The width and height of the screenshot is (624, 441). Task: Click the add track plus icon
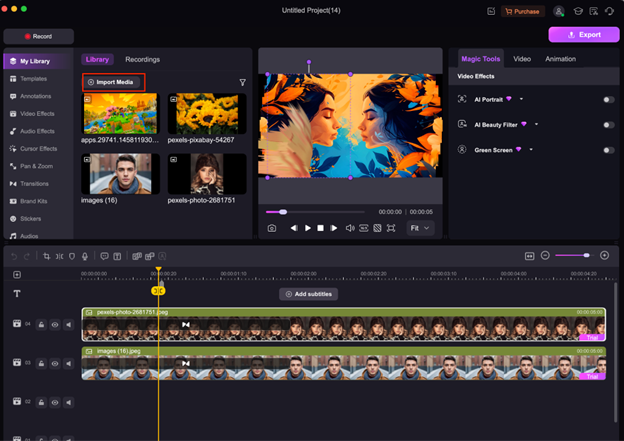17,275
